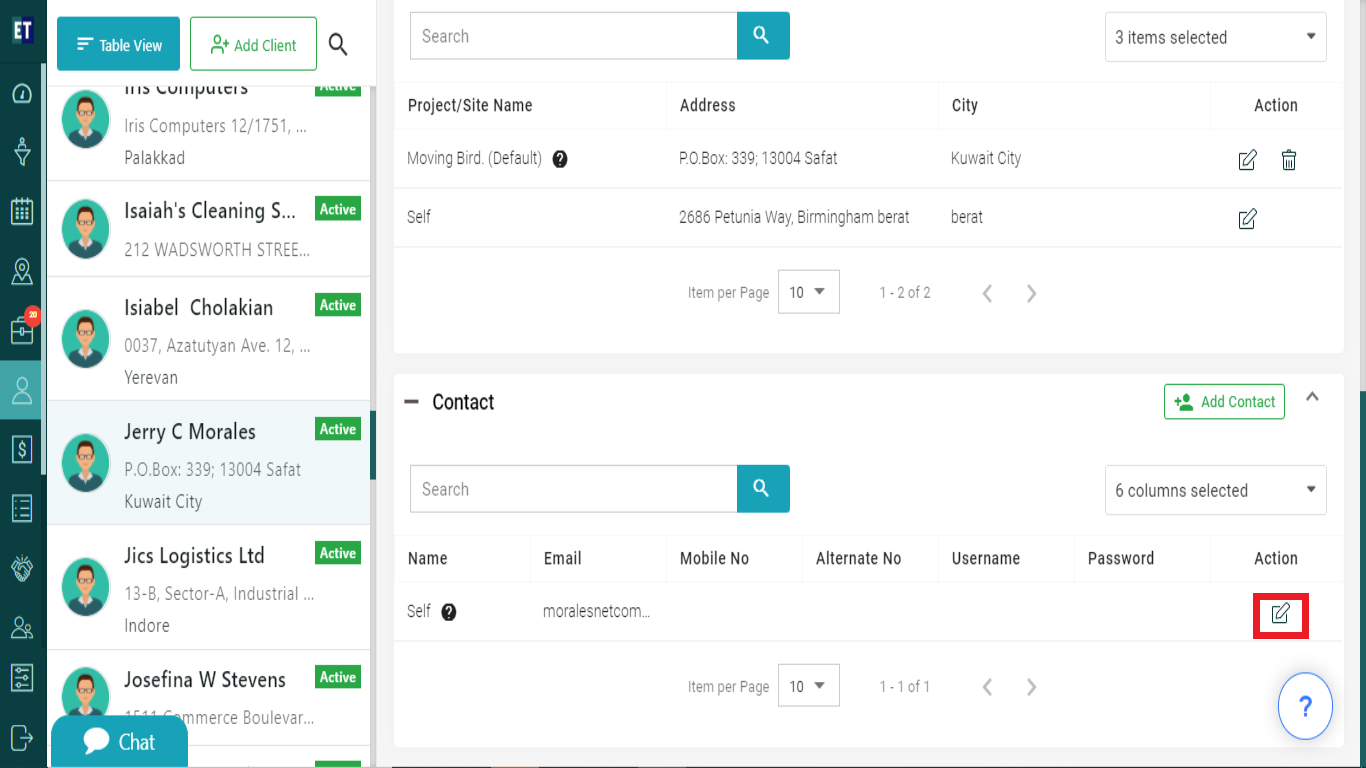Image resolution: width=1366 pixels, height=768 pixels.
Task: Click the Project/Site Name column header
Action: coord(470,105)
